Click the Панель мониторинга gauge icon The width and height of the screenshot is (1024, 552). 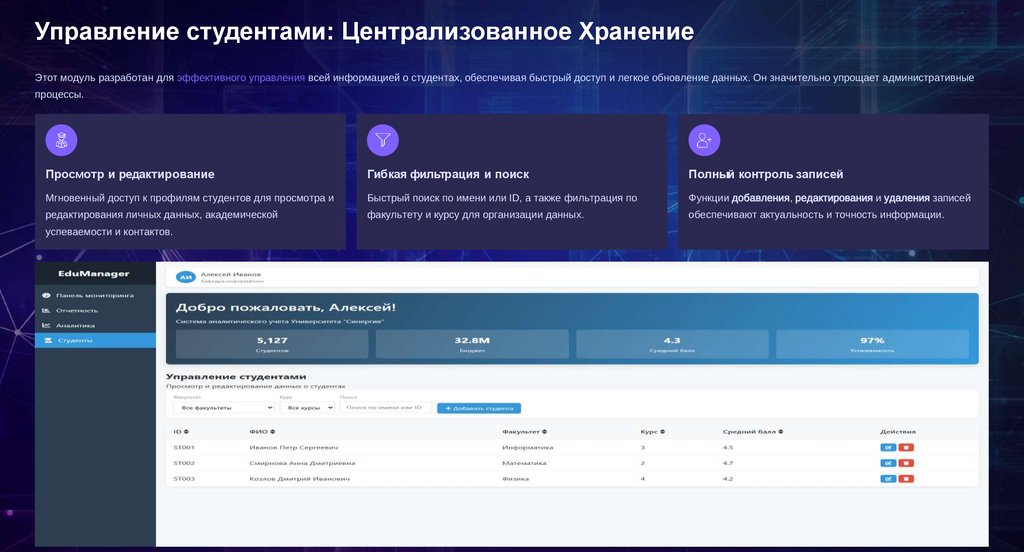pos(46,295)
